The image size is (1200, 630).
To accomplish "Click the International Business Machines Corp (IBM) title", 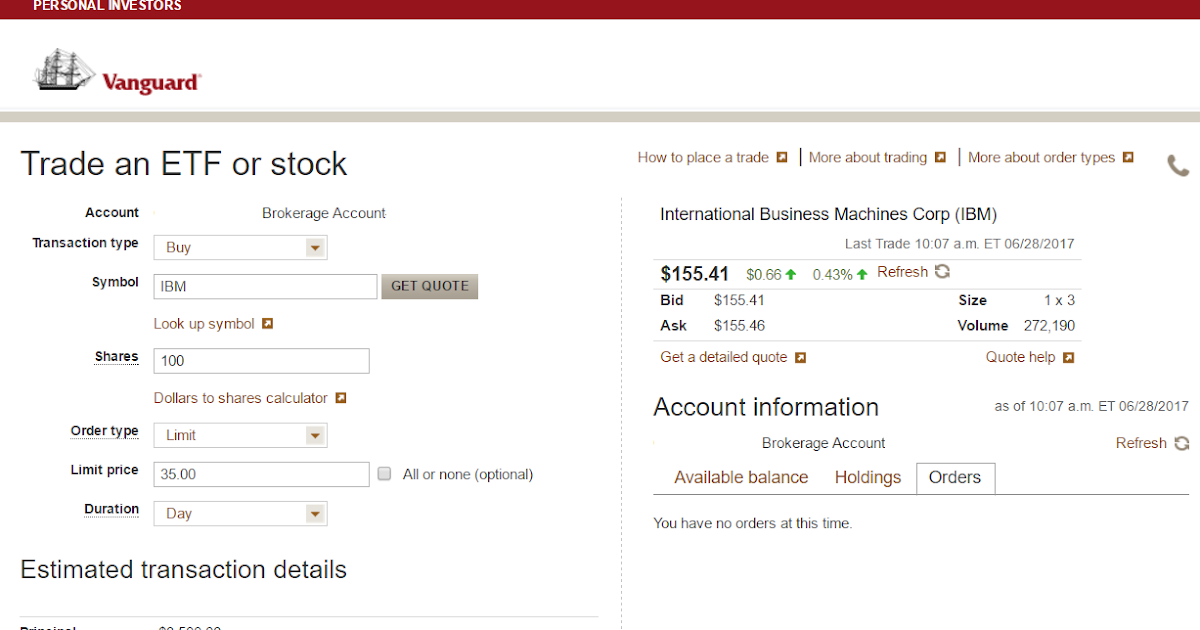I will tap(829, 214).
